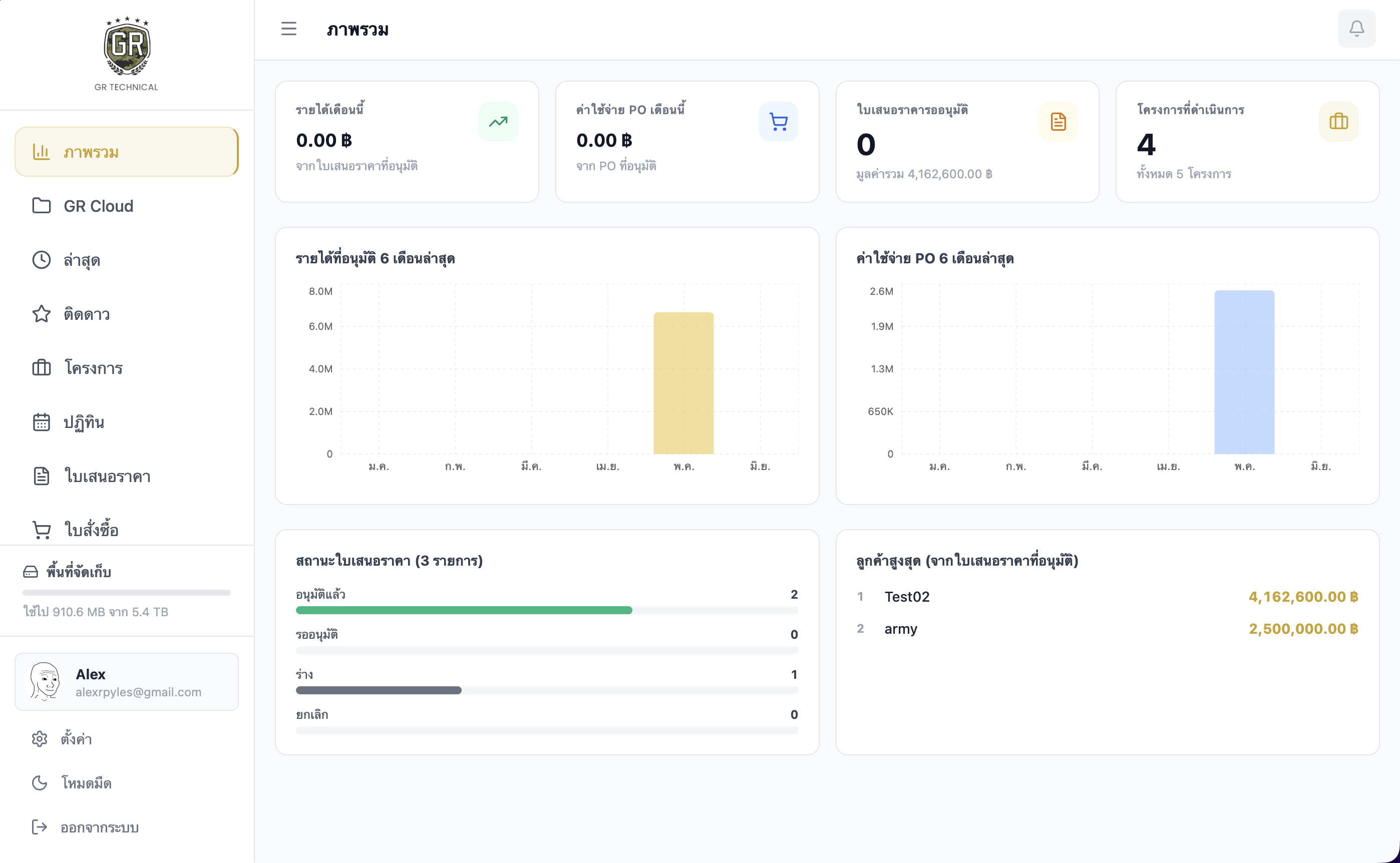Click the ลูกค้าสูงสุด heading
1400x863 pixels.
967,561
